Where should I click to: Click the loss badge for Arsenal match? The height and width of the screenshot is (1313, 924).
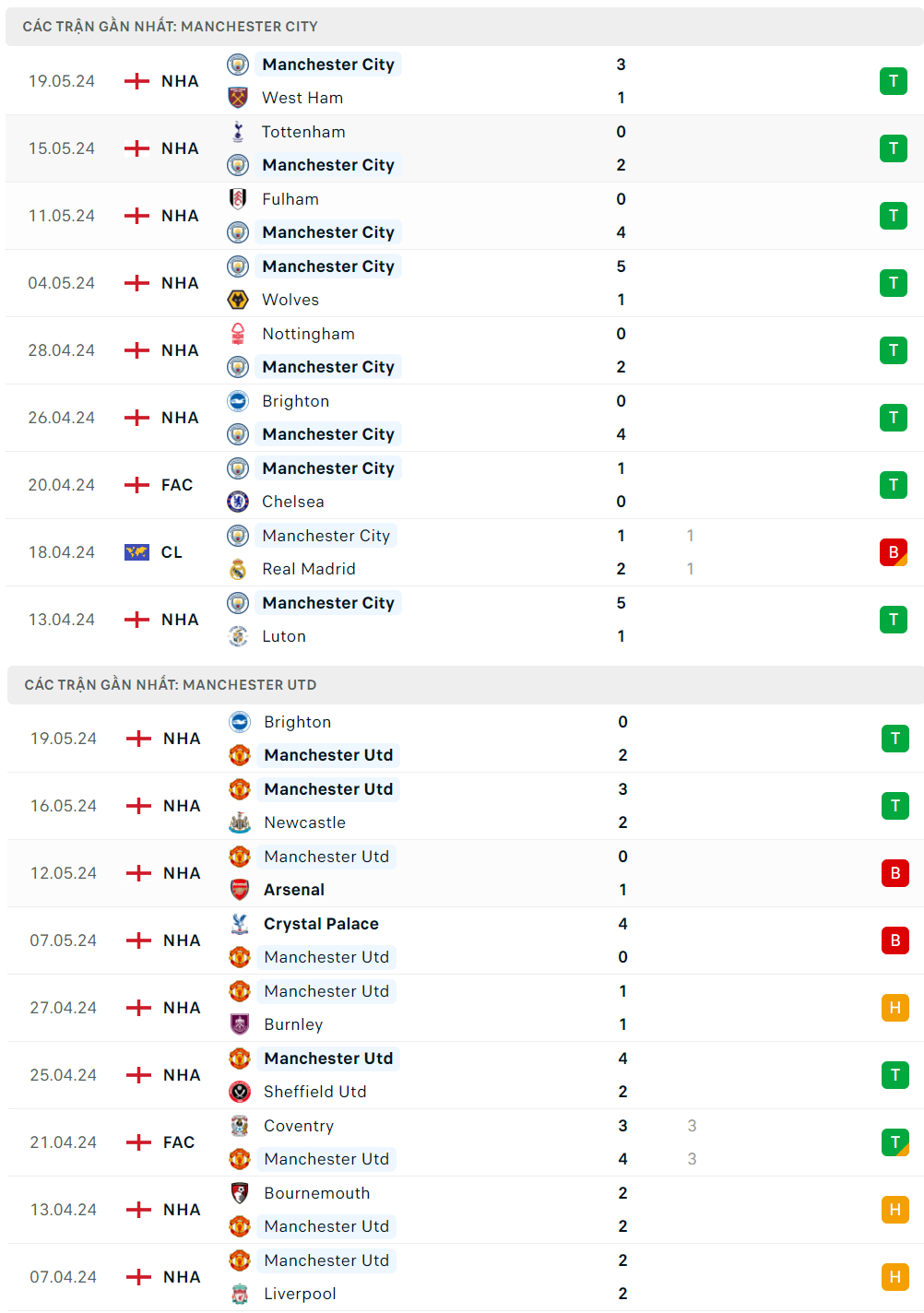point(894,873)
